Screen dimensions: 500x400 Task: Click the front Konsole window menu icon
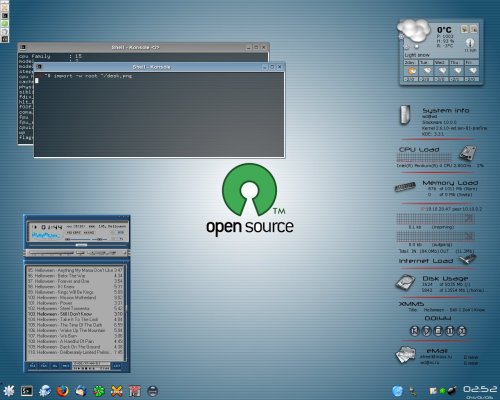(39, 67)
